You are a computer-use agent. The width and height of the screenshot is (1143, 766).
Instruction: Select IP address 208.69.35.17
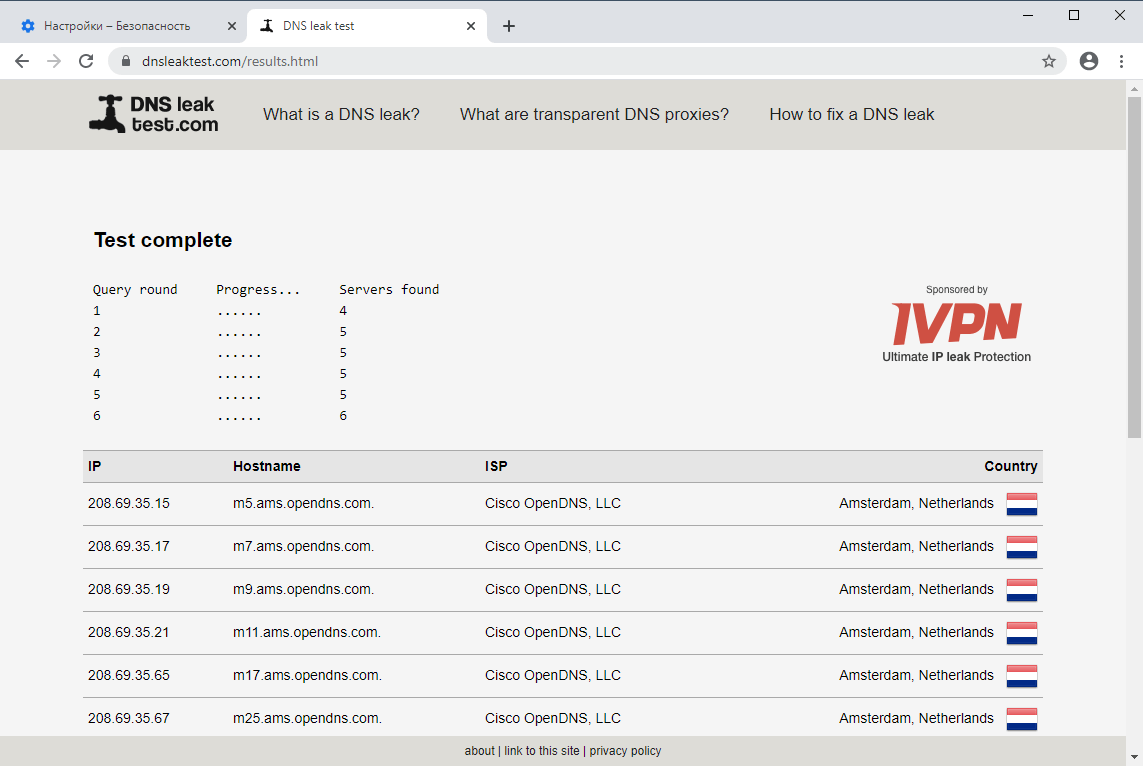[x=129, y=547]
